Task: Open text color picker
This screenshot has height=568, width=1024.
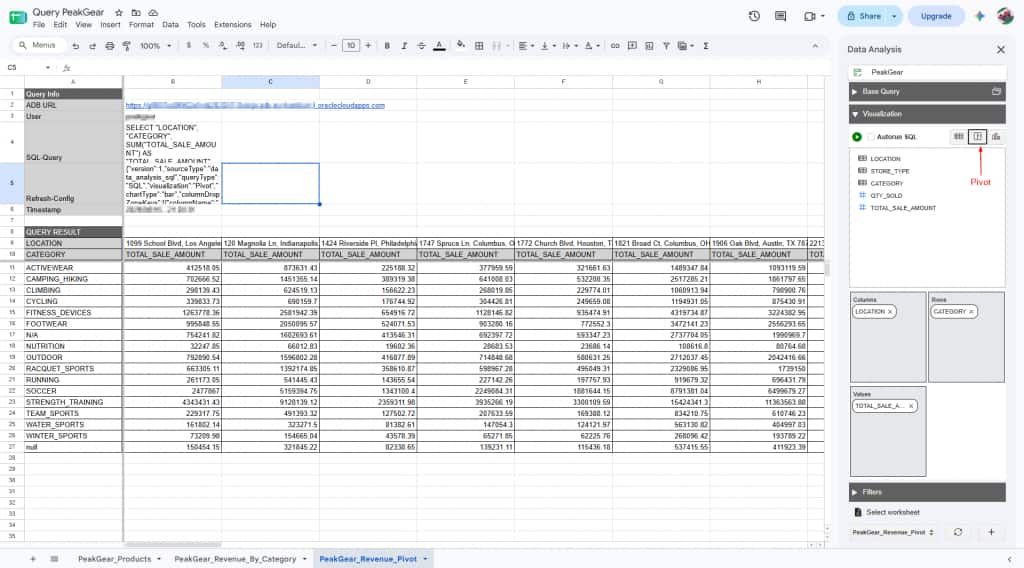Action: (440, 46)
